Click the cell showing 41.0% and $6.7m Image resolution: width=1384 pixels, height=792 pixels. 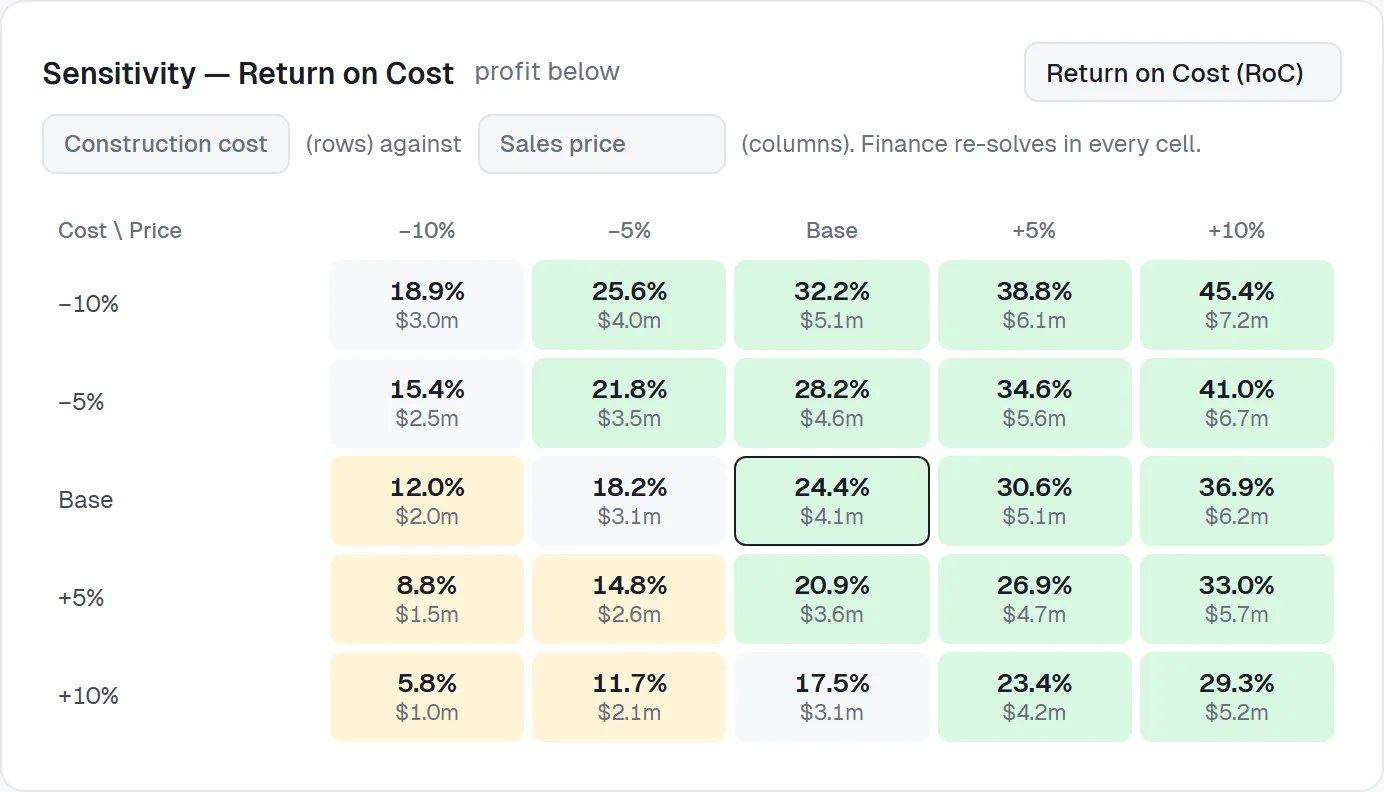pos(1237,403)
